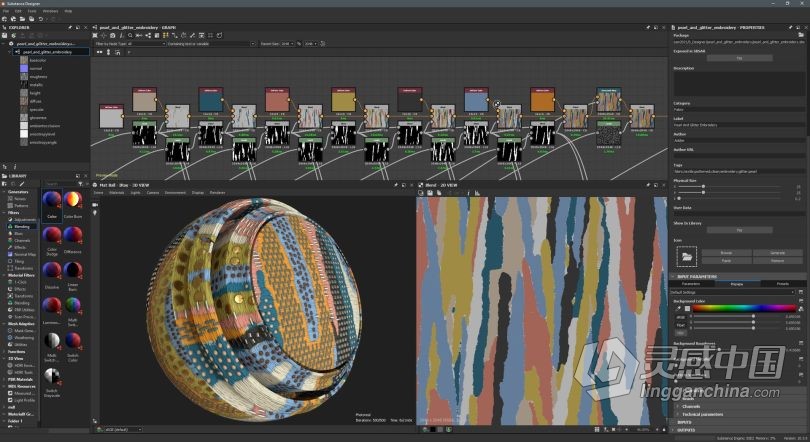This screenshot has height=442, width=810.
Task: Select the Linear Burn thumbnail in Library
Action: point(73,275)
